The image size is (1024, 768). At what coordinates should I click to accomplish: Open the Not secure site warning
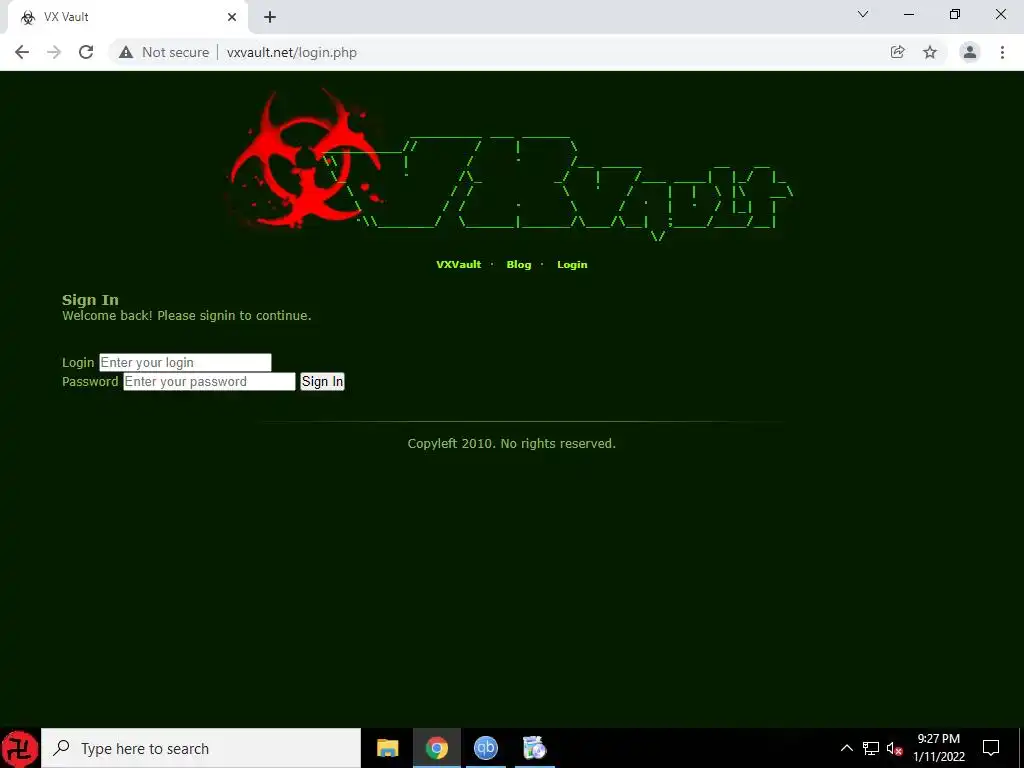[165, 52]
